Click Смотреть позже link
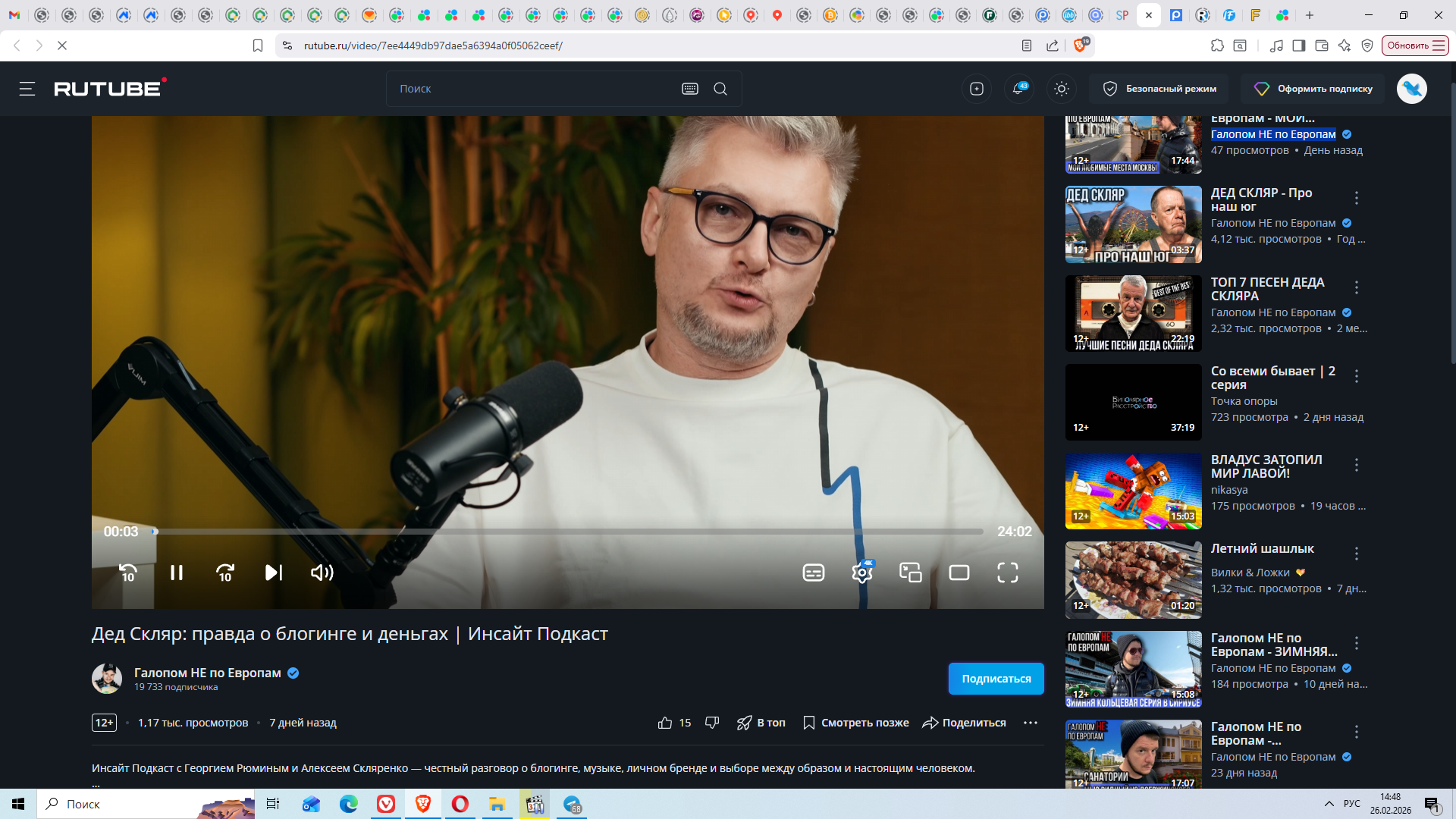Image resolution: width=1456 pixels, height=819 pixels. [x=856, y=723]
